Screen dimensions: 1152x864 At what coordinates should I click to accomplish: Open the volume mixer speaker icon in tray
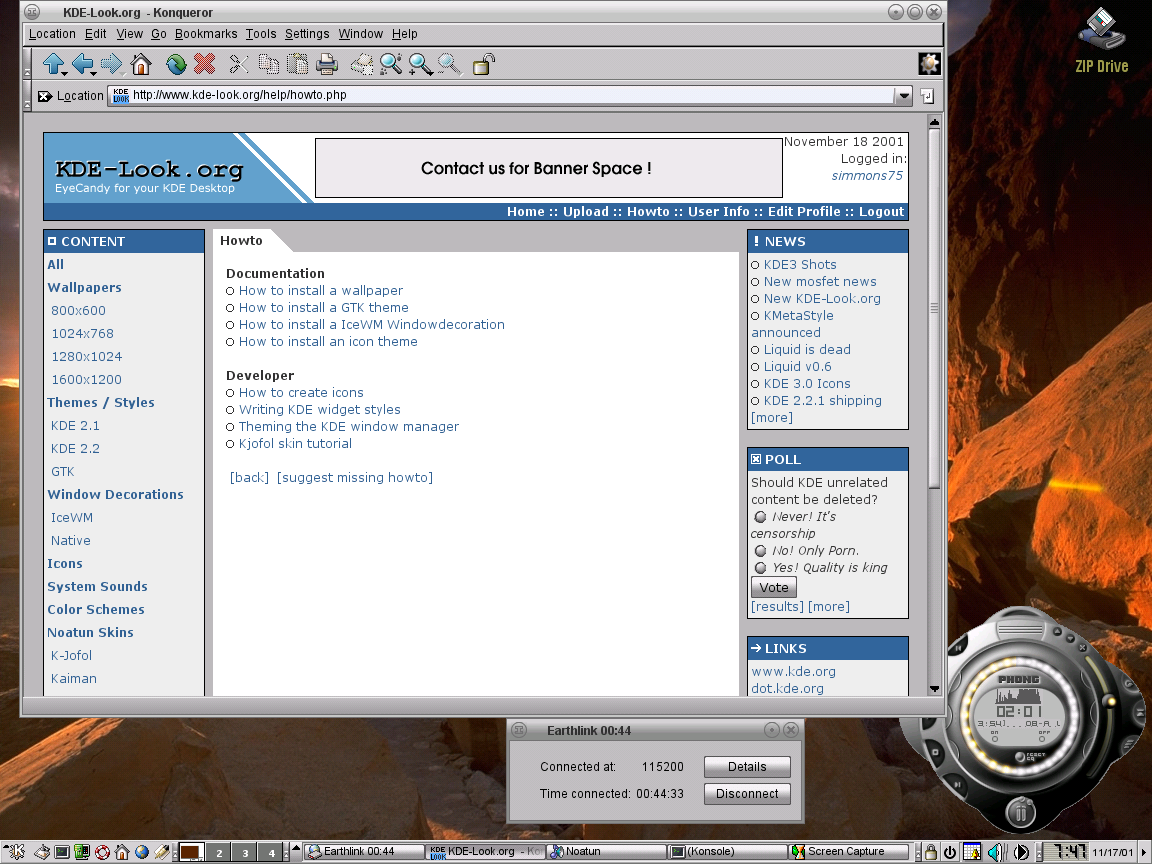(996, 852)
